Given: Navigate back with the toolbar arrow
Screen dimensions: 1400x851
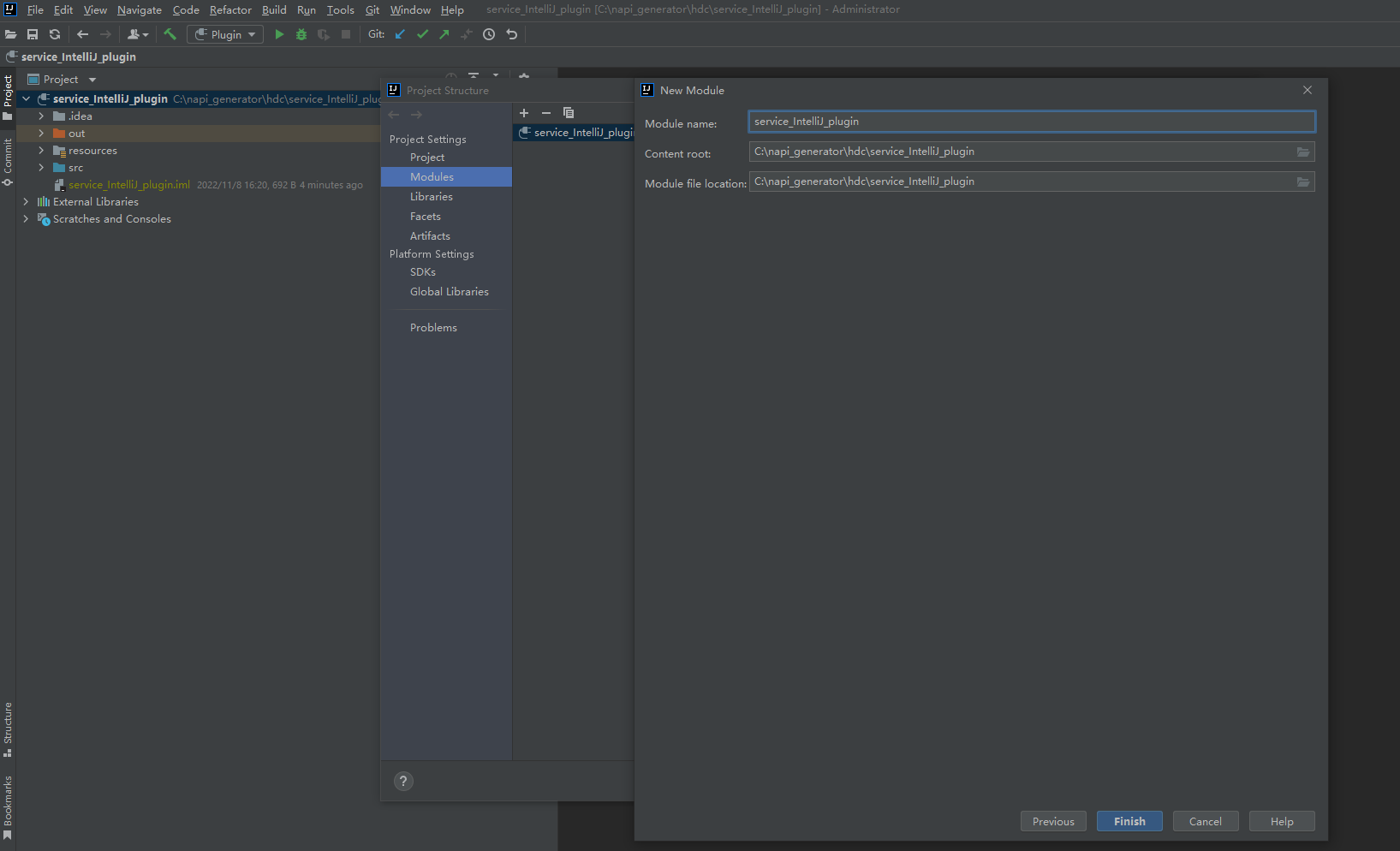Looking at the screenshot, I should (x=82, y=34).
